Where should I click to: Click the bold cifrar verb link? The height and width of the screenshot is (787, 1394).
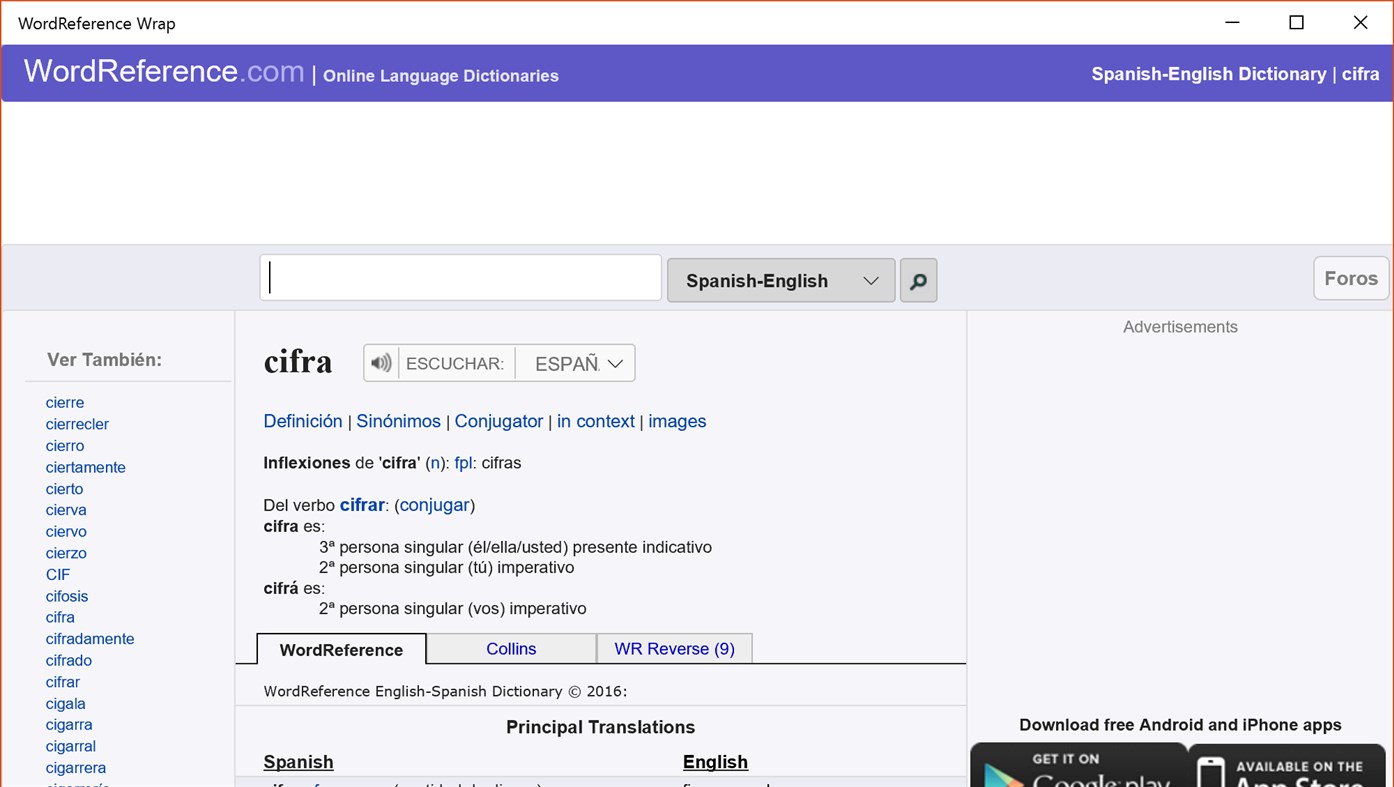[362, 505]
